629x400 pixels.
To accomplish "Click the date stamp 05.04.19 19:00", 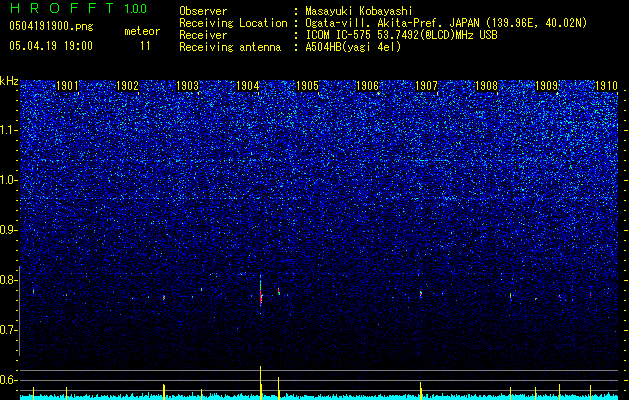I will (51, 46).
